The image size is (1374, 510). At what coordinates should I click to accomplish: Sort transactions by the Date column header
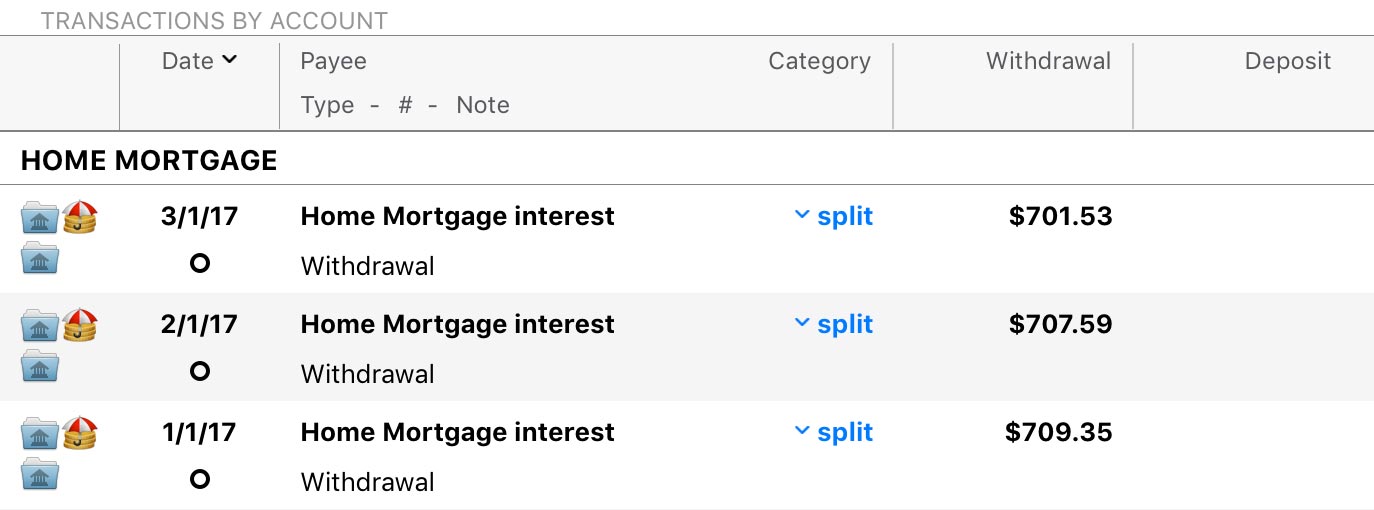coord(199,61)
